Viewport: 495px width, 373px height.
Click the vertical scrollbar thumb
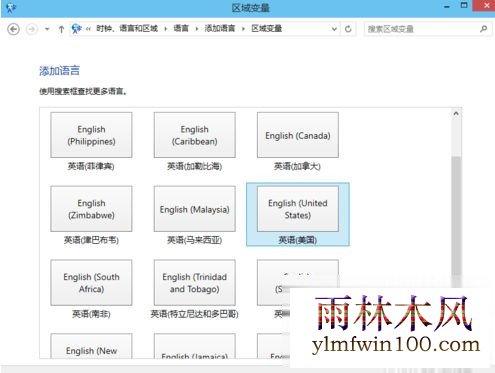456,222
